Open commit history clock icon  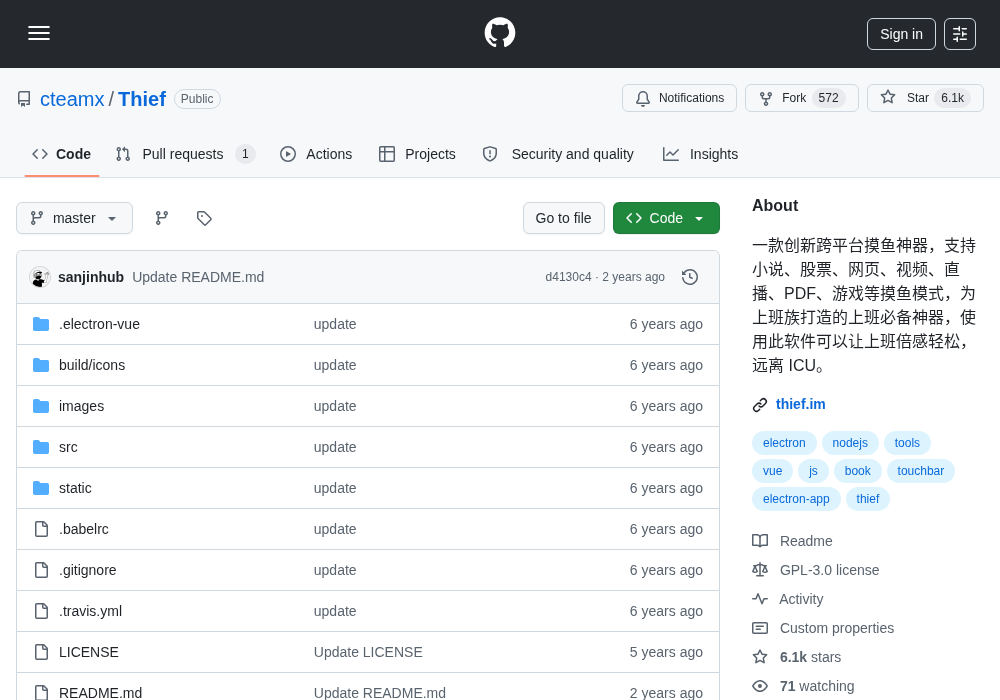pos(690,277)
